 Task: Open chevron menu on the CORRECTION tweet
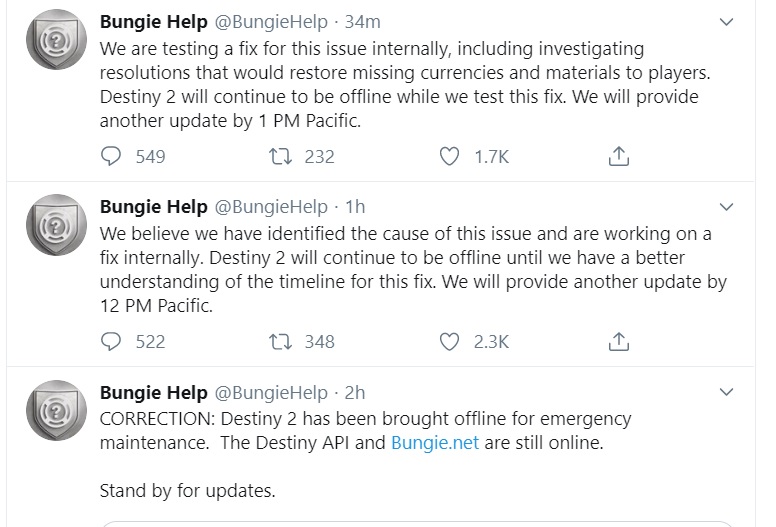pyautogui.click(x=727, y=393)
